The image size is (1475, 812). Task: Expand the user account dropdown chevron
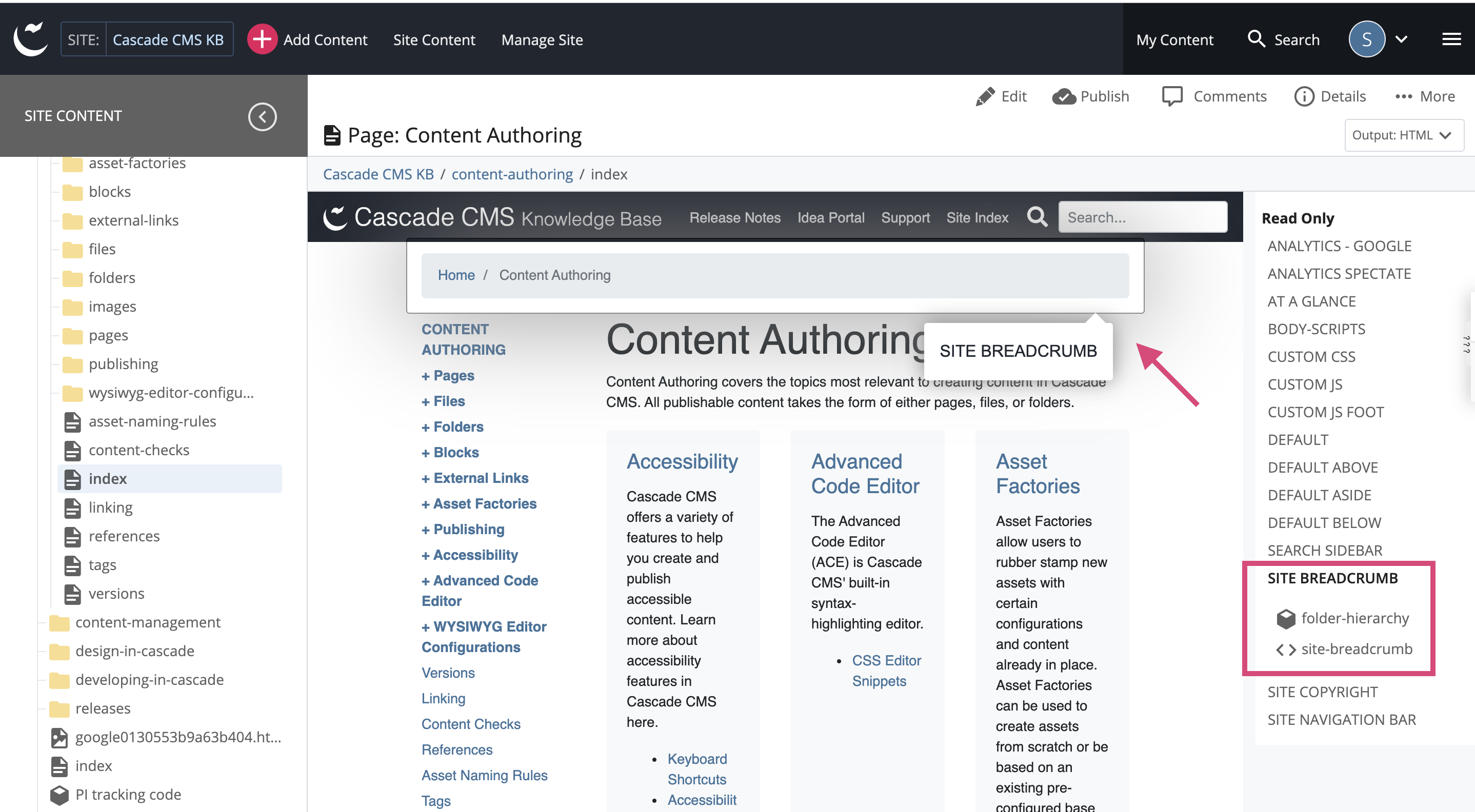(1401, 39)
